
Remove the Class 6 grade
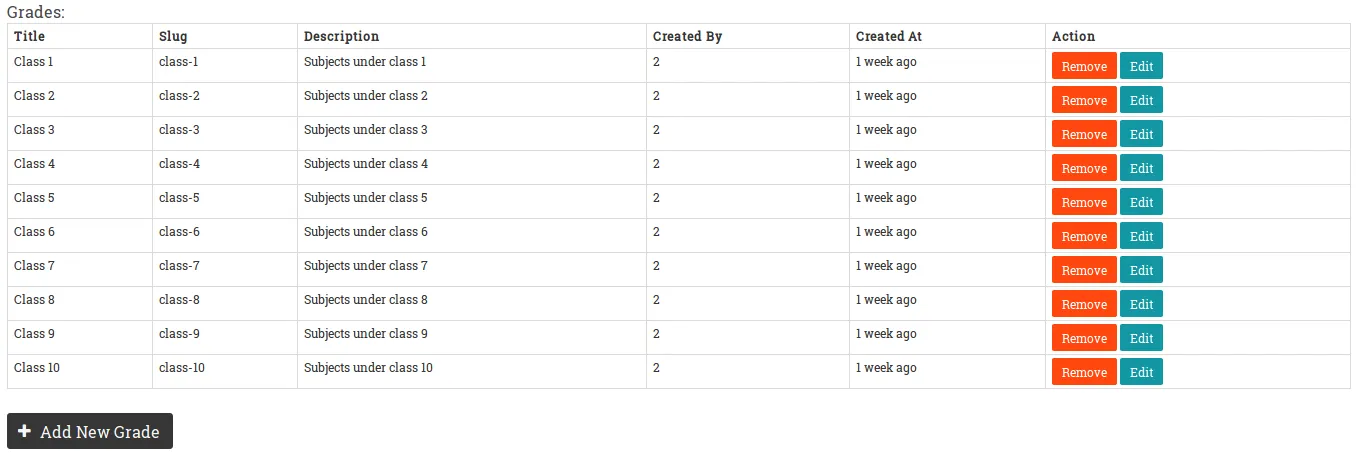coord(1084,236)
